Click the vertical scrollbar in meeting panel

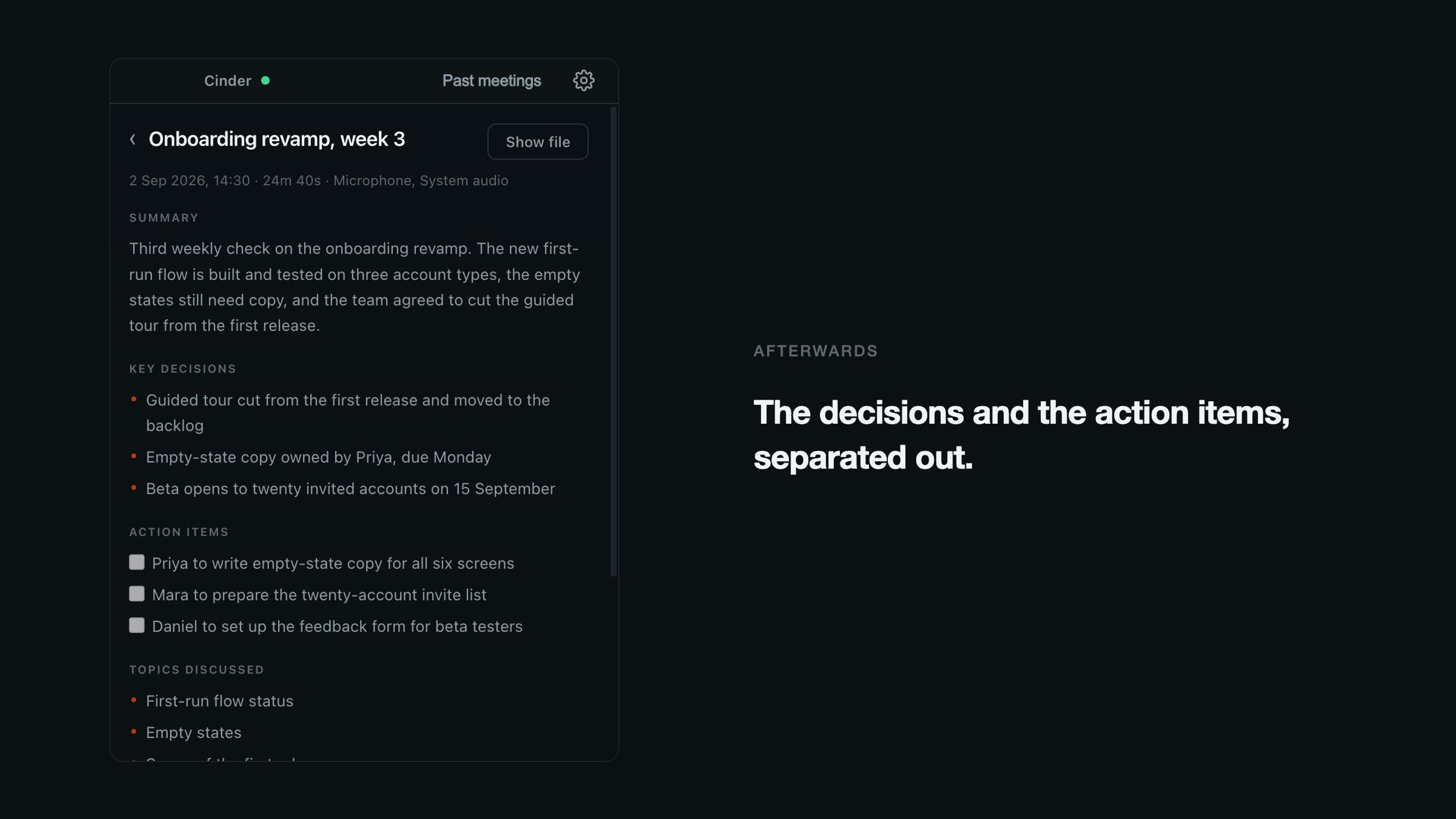pos(613,341)
